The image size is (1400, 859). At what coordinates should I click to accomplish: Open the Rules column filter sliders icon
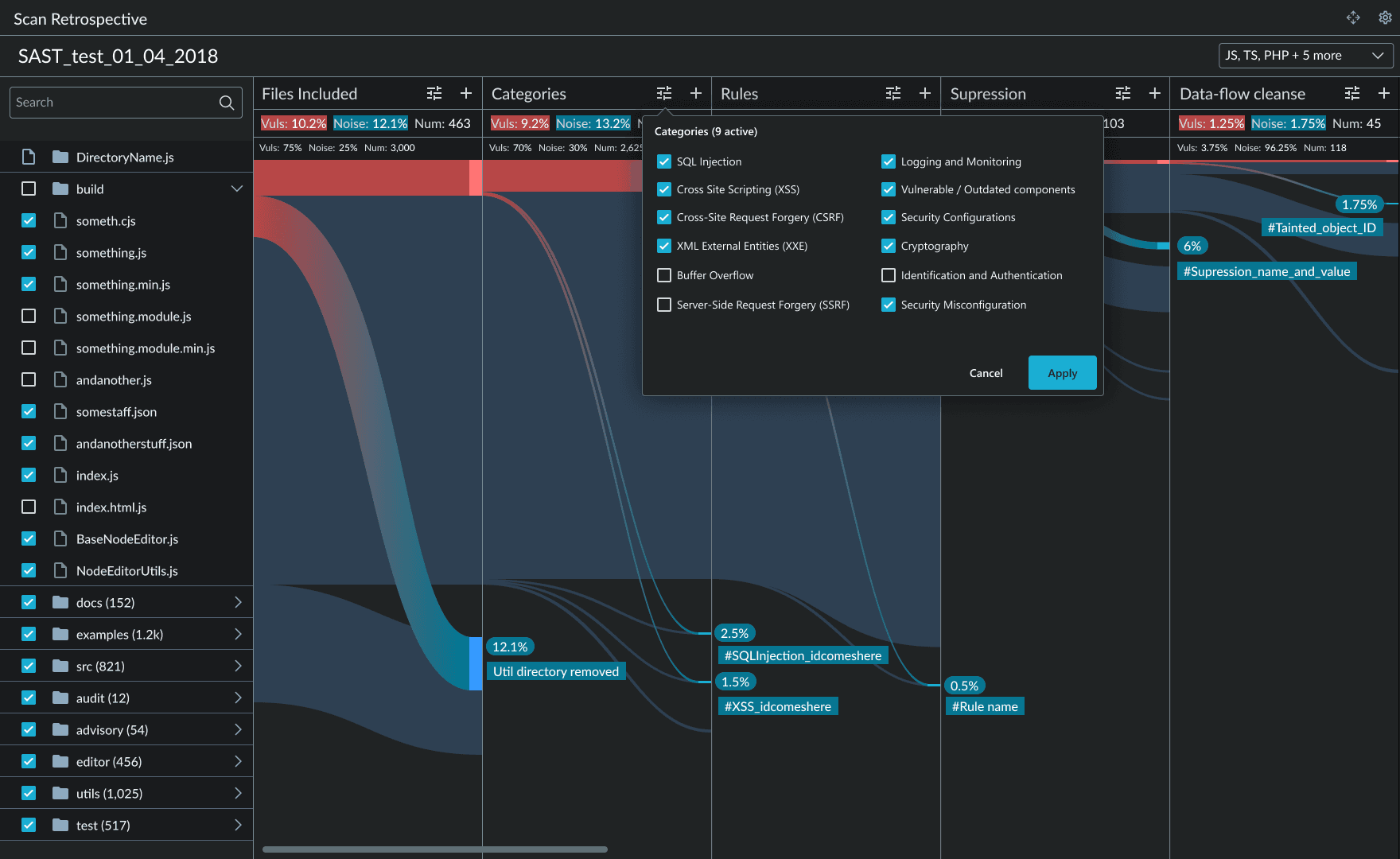click(893, 93)
